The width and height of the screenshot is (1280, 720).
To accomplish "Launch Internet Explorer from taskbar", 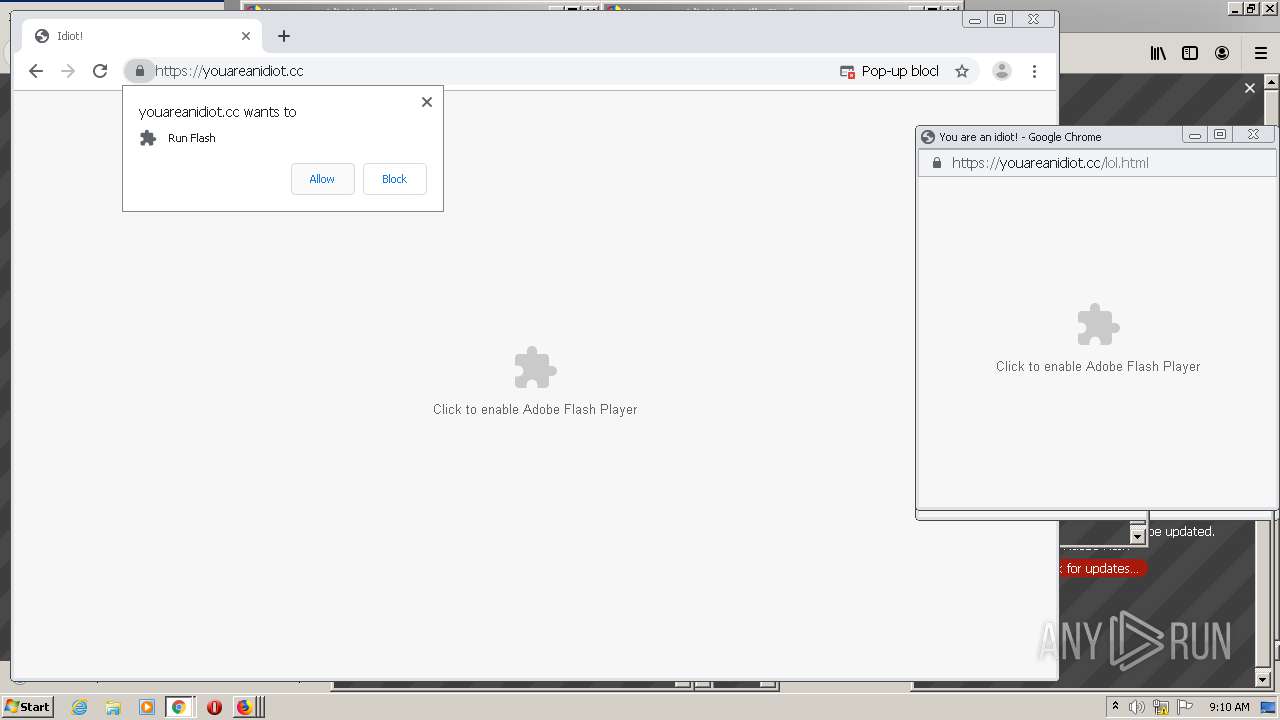I will pyautogui.click(x=80, y=707).
